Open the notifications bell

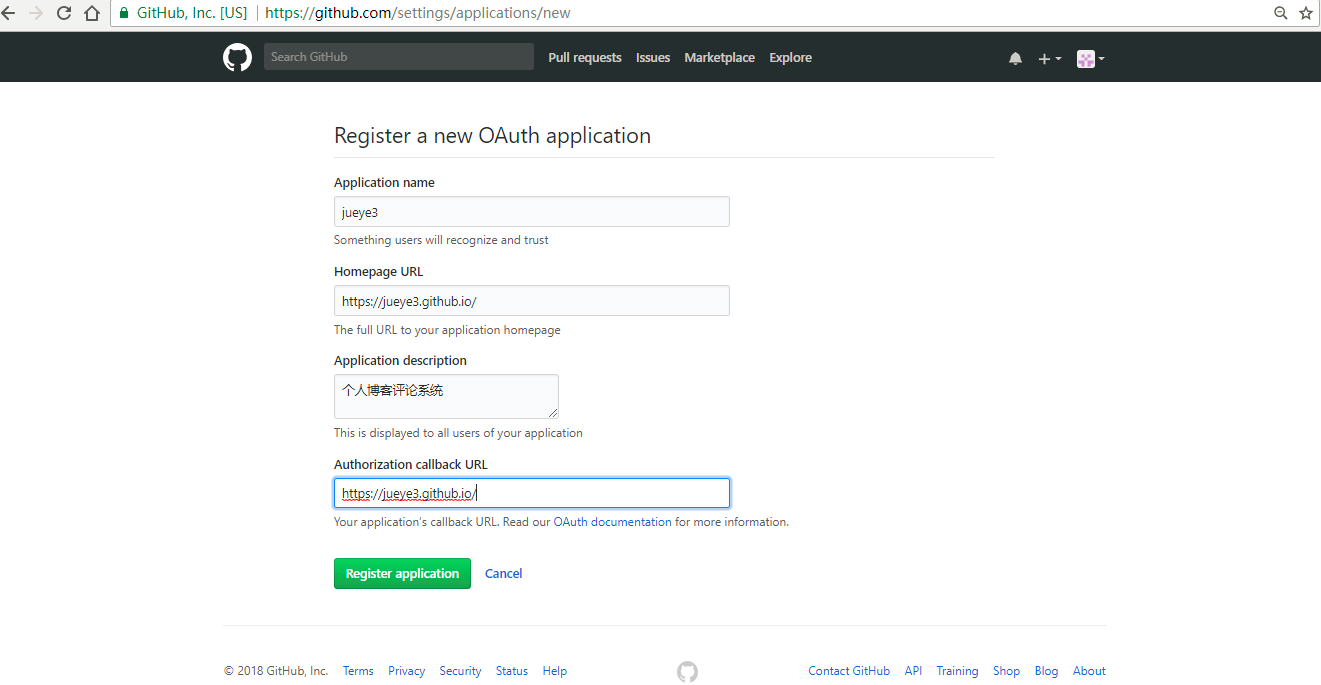(x=1015, y=58)
